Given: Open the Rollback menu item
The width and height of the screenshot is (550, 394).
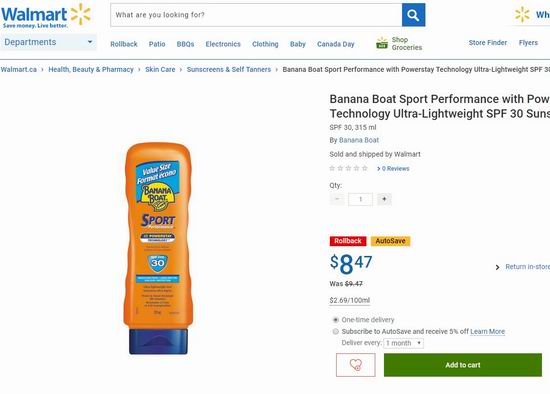Looking at the screenshot, I should point(124,44).
